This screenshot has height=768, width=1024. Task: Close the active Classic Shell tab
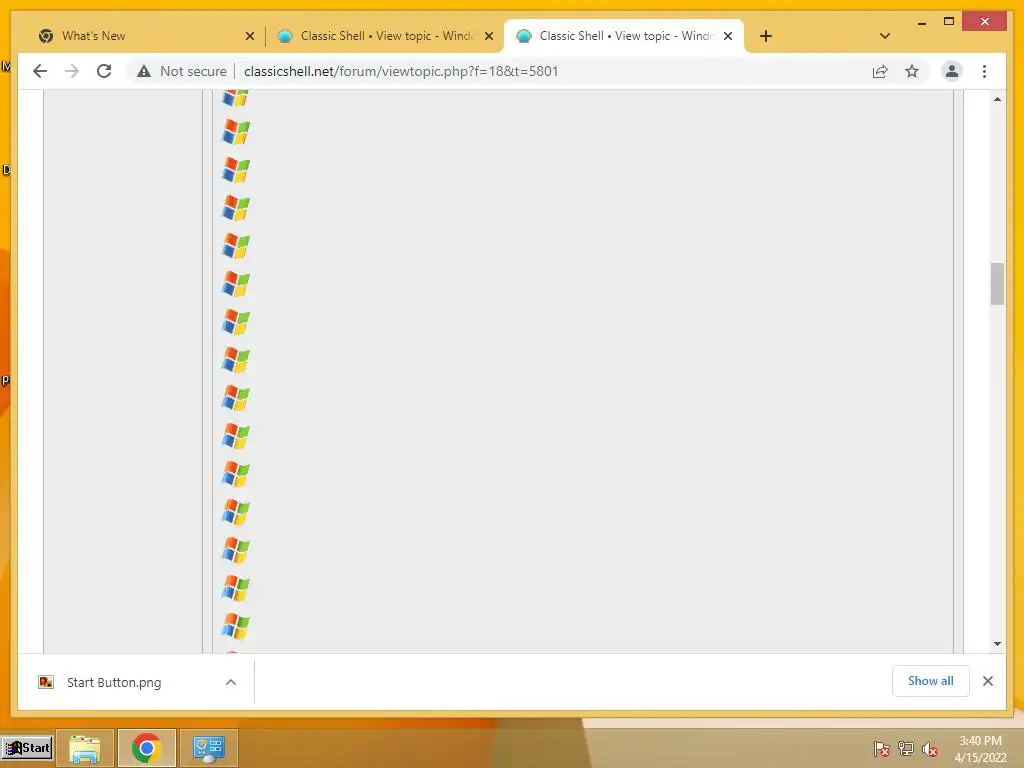tap(728, 36)
